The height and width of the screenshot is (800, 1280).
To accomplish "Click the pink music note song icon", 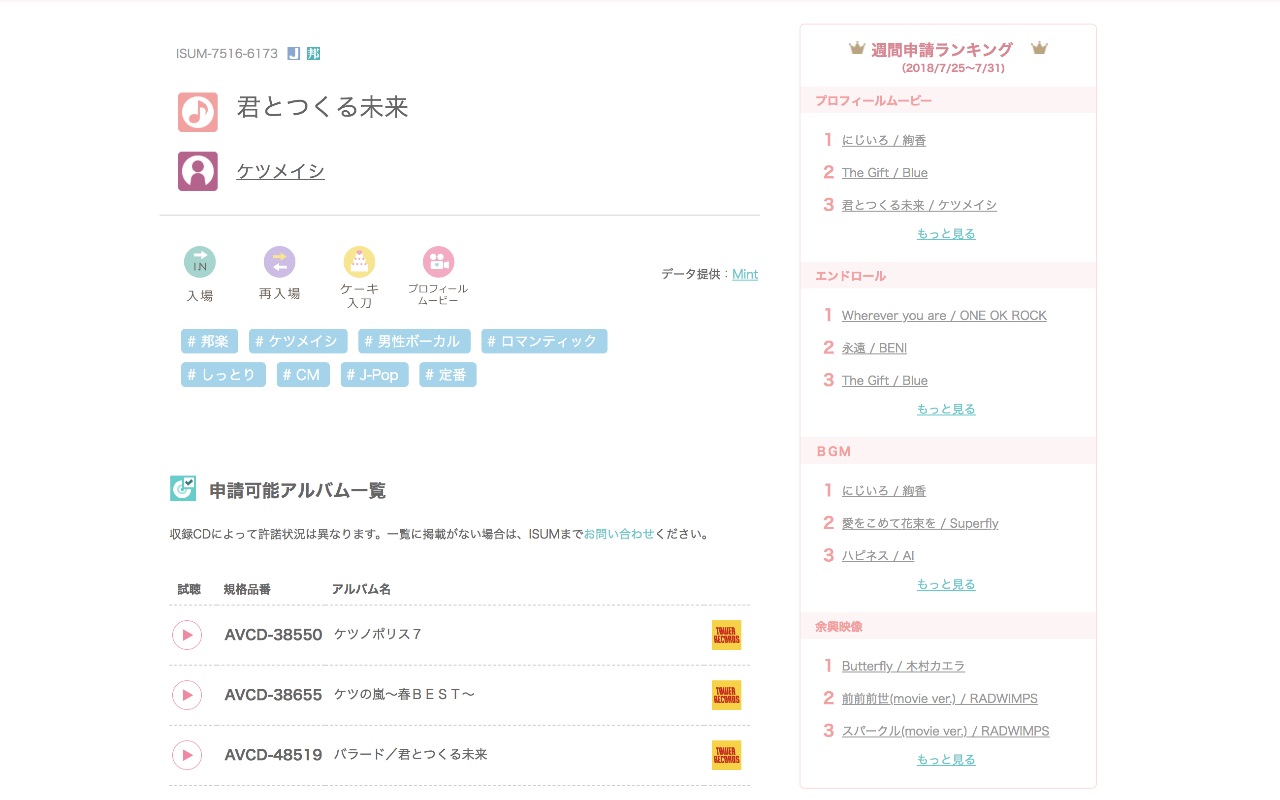I will (197, 112).
